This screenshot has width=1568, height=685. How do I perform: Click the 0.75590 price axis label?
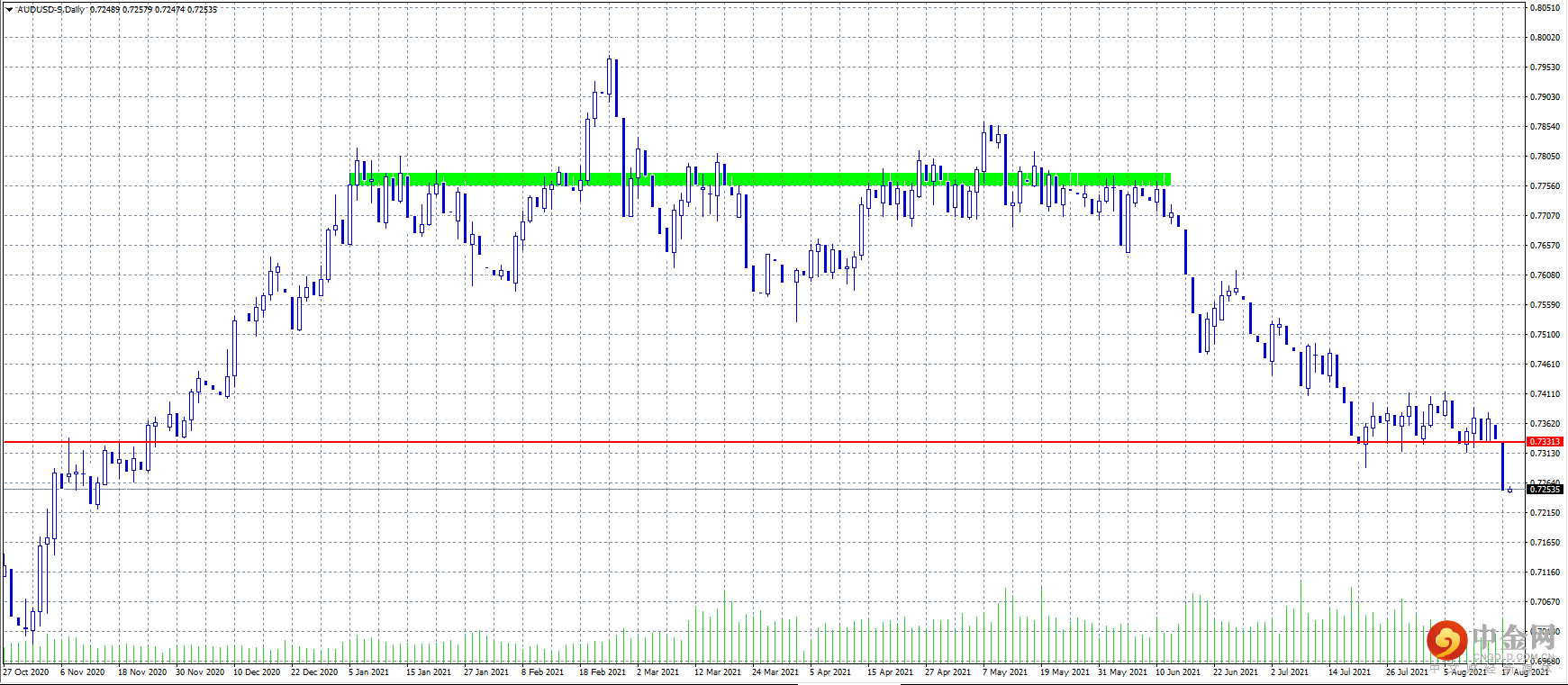1545,305
